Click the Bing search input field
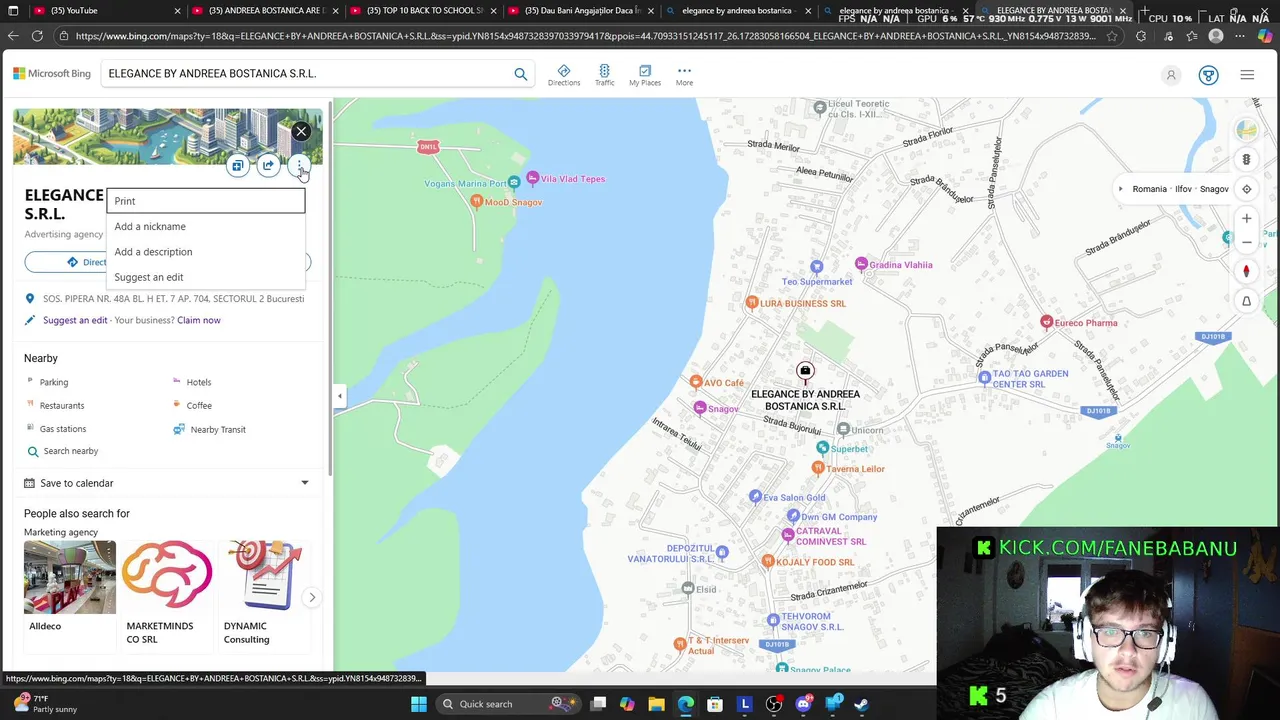The image size is (1280, 720). point(305,74)
